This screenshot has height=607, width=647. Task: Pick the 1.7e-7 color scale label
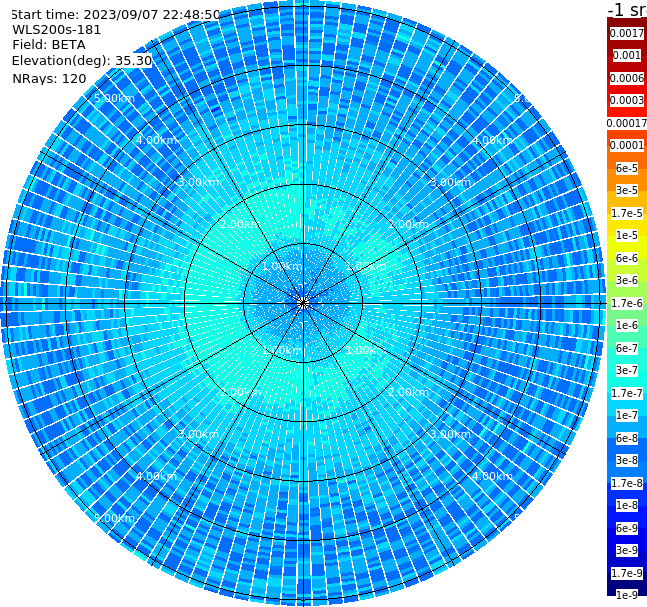627,393
